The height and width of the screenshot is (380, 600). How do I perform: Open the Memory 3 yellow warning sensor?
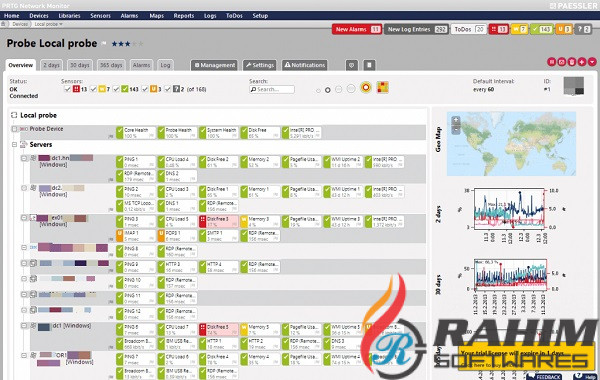coord(260,222)
